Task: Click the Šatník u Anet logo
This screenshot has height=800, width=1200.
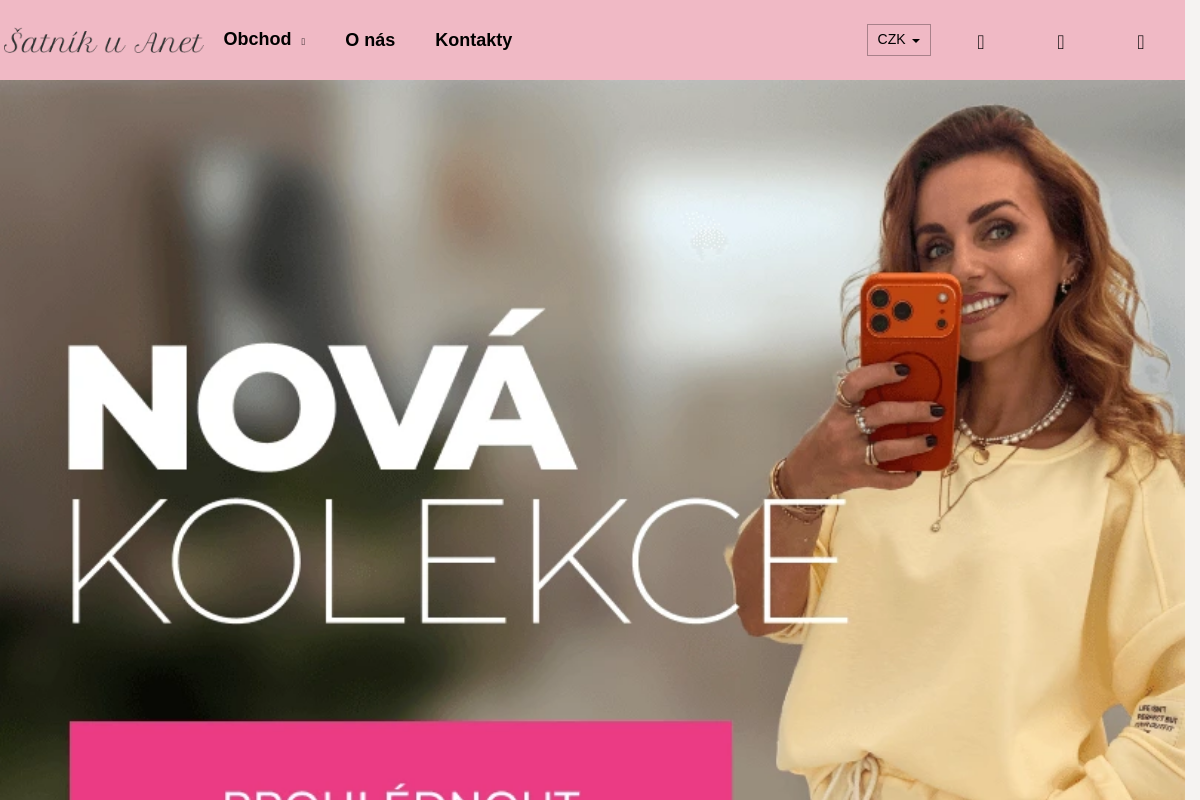Action: point(103,41)
